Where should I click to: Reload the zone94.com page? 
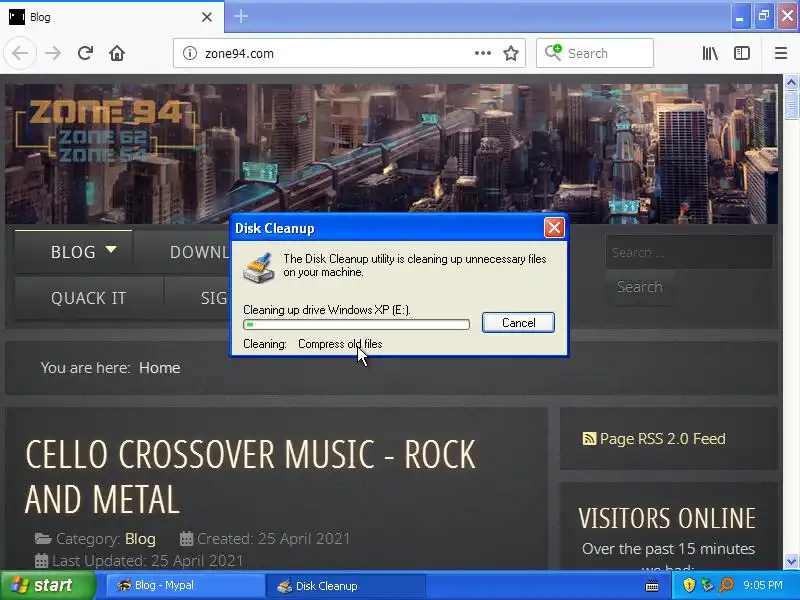[85, 53]
